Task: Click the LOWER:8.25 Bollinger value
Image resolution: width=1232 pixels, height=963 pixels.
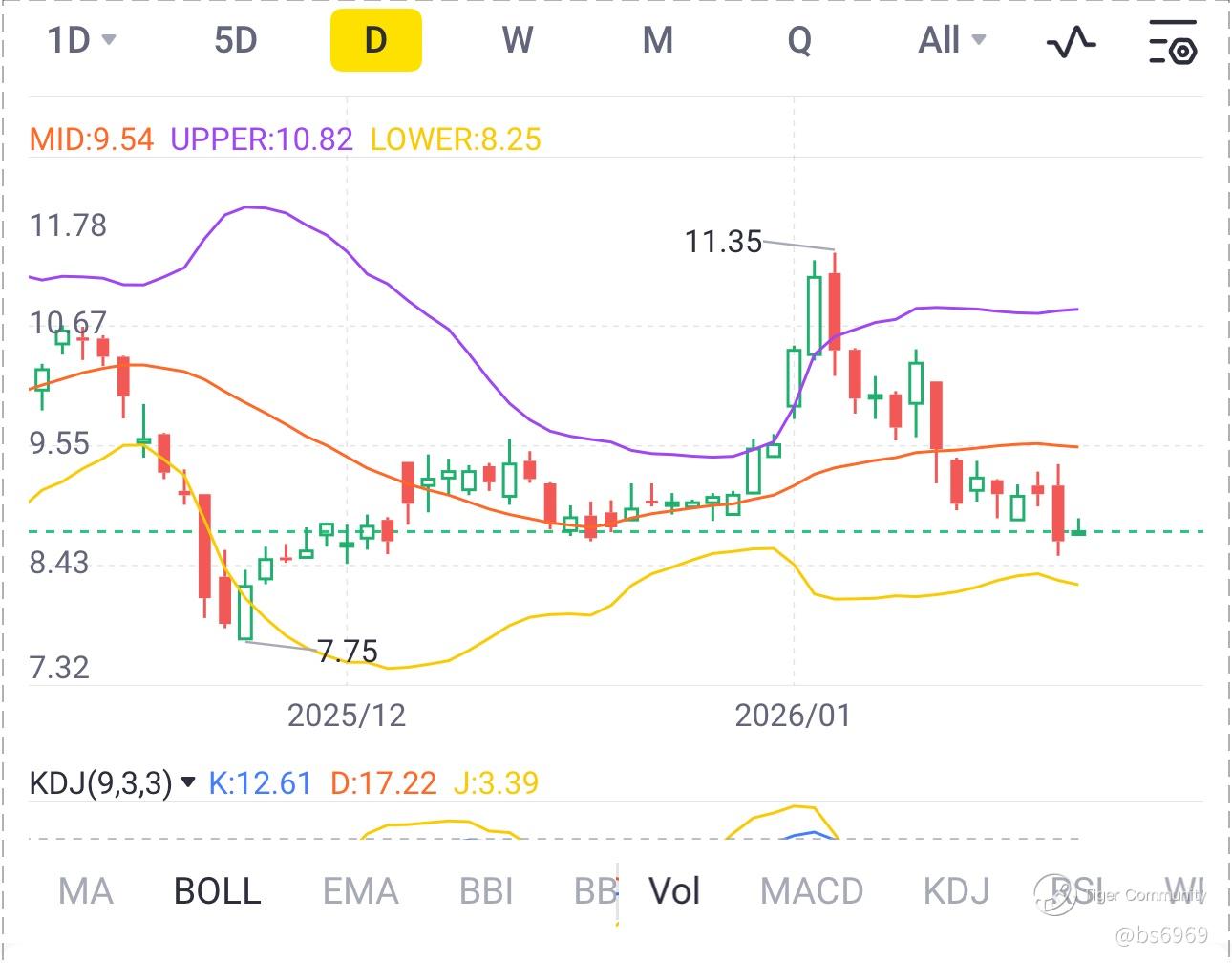Action: [456, 139]
